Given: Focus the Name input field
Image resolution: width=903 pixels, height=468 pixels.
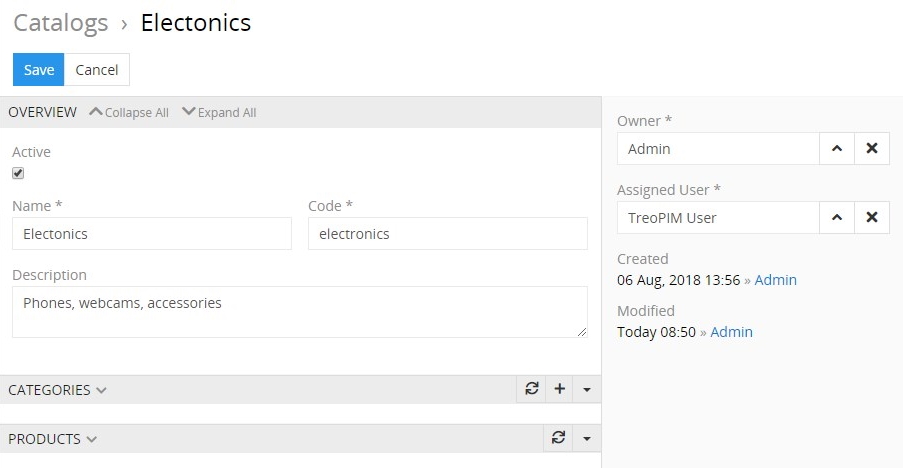Looking at the screenshot, I should click(x=152, y=234).
